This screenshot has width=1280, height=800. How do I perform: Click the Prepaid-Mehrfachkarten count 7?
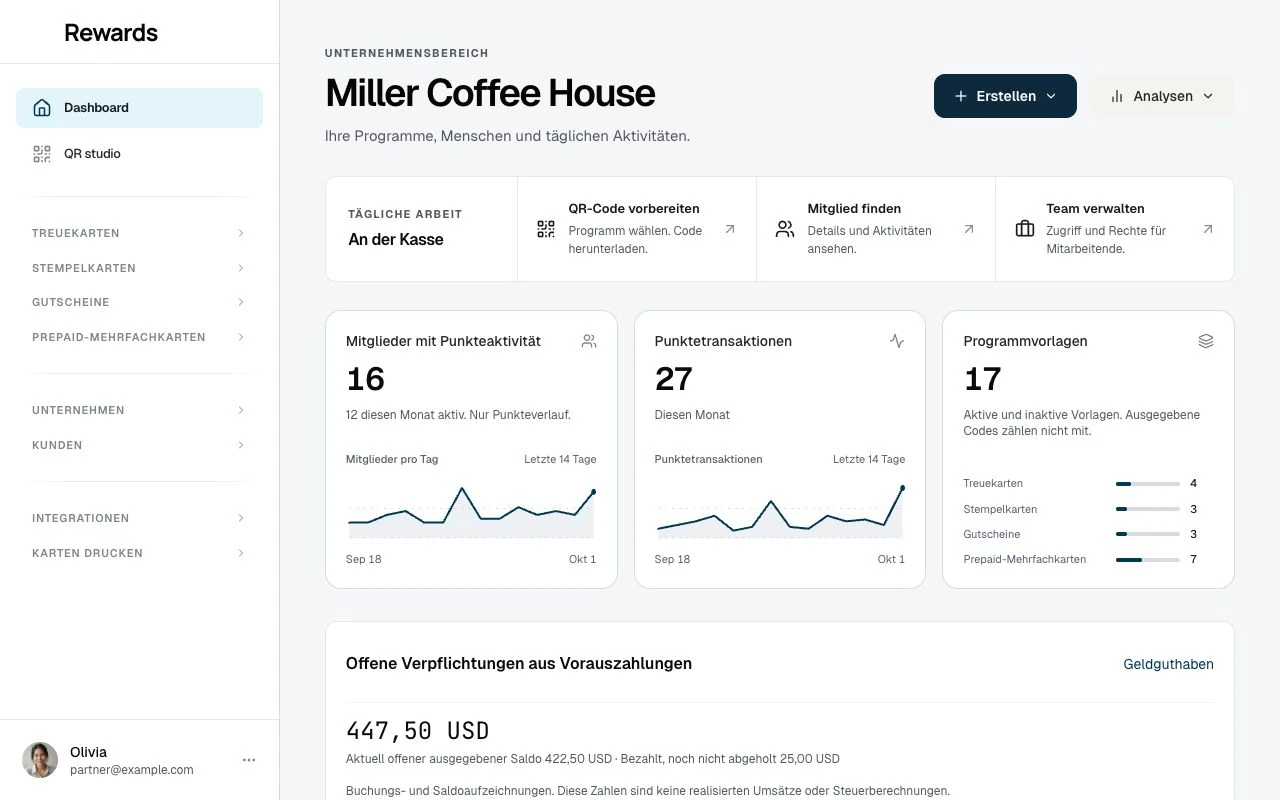pyautogui.click(x=1193, y=560)
